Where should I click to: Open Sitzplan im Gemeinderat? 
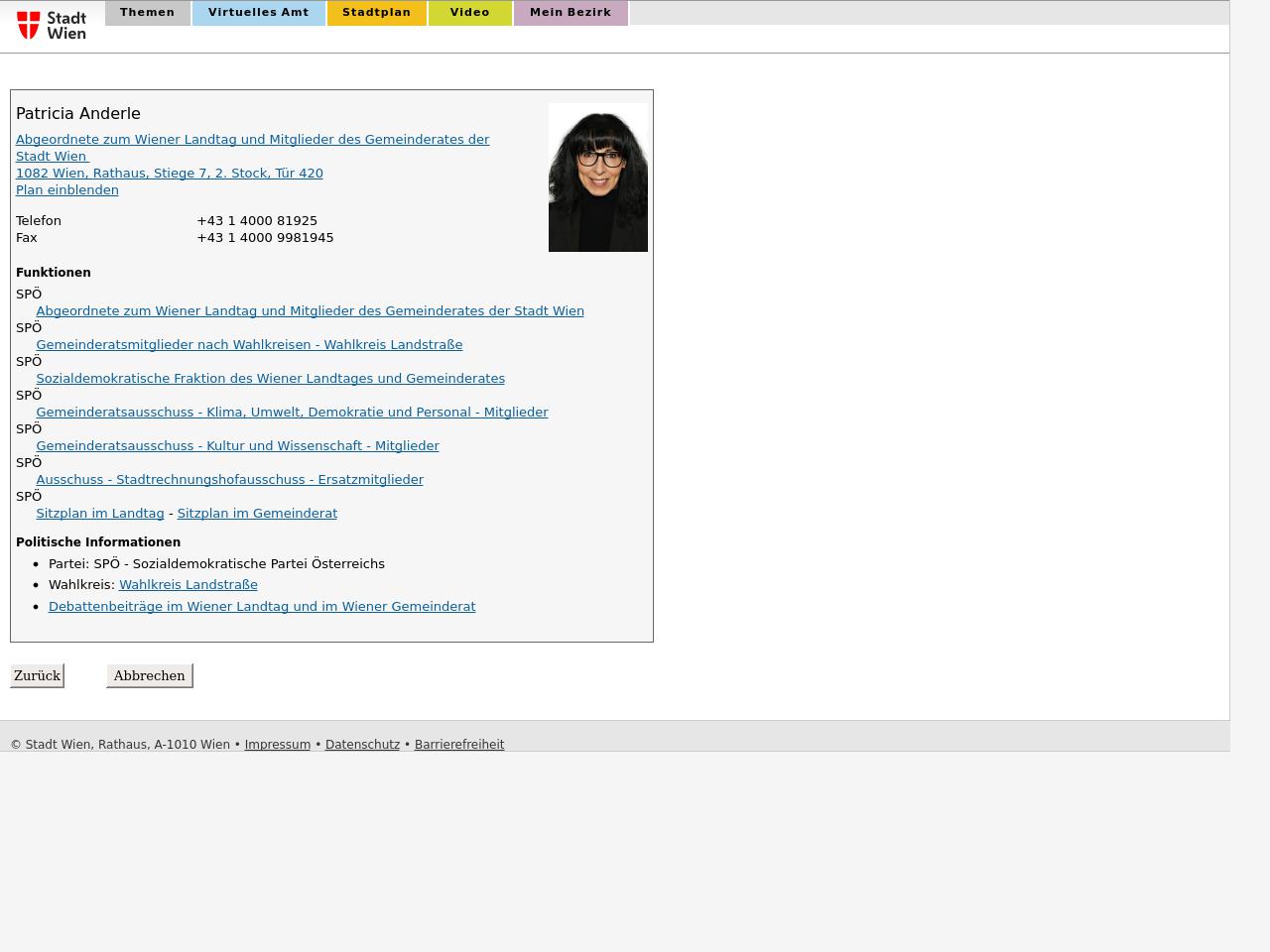coord(257,513)
